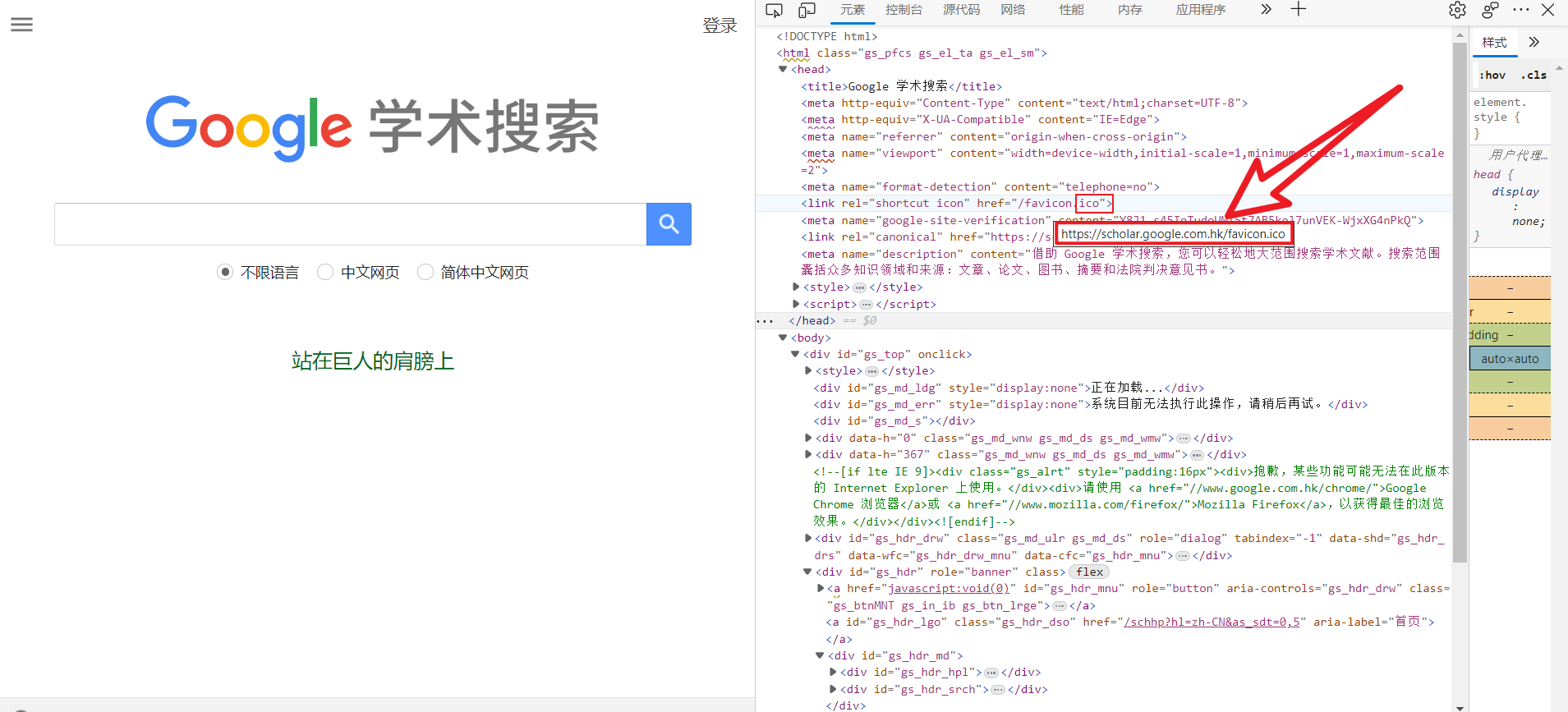Select the title Google 学术搜索 line
The image size is (1568, 712).
click(901, 86)
